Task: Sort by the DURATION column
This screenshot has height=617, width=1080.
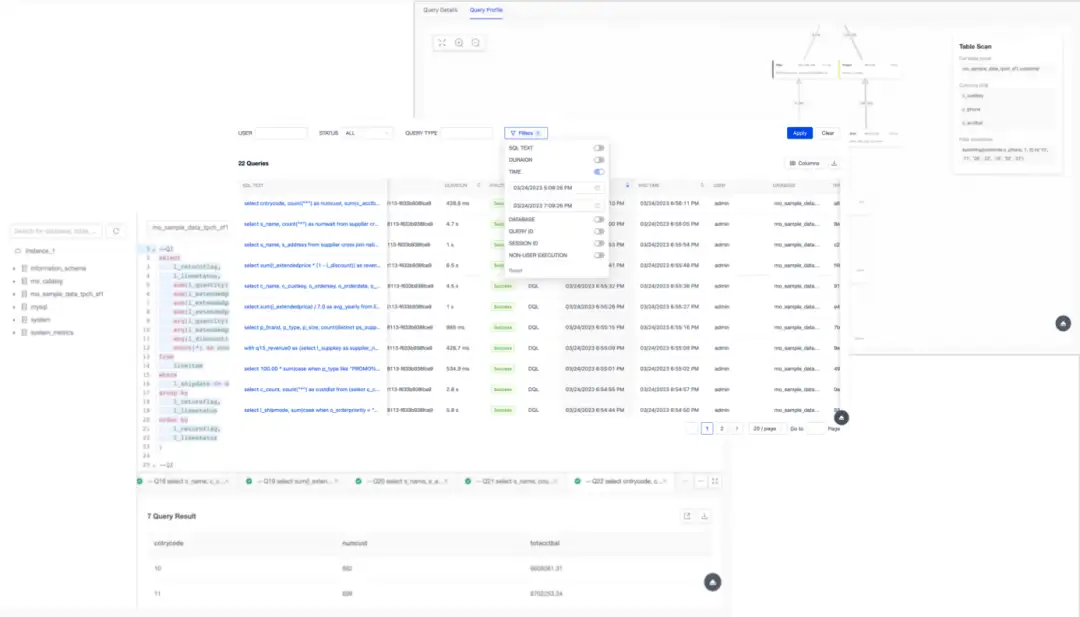Action: (x=479, y=185)
